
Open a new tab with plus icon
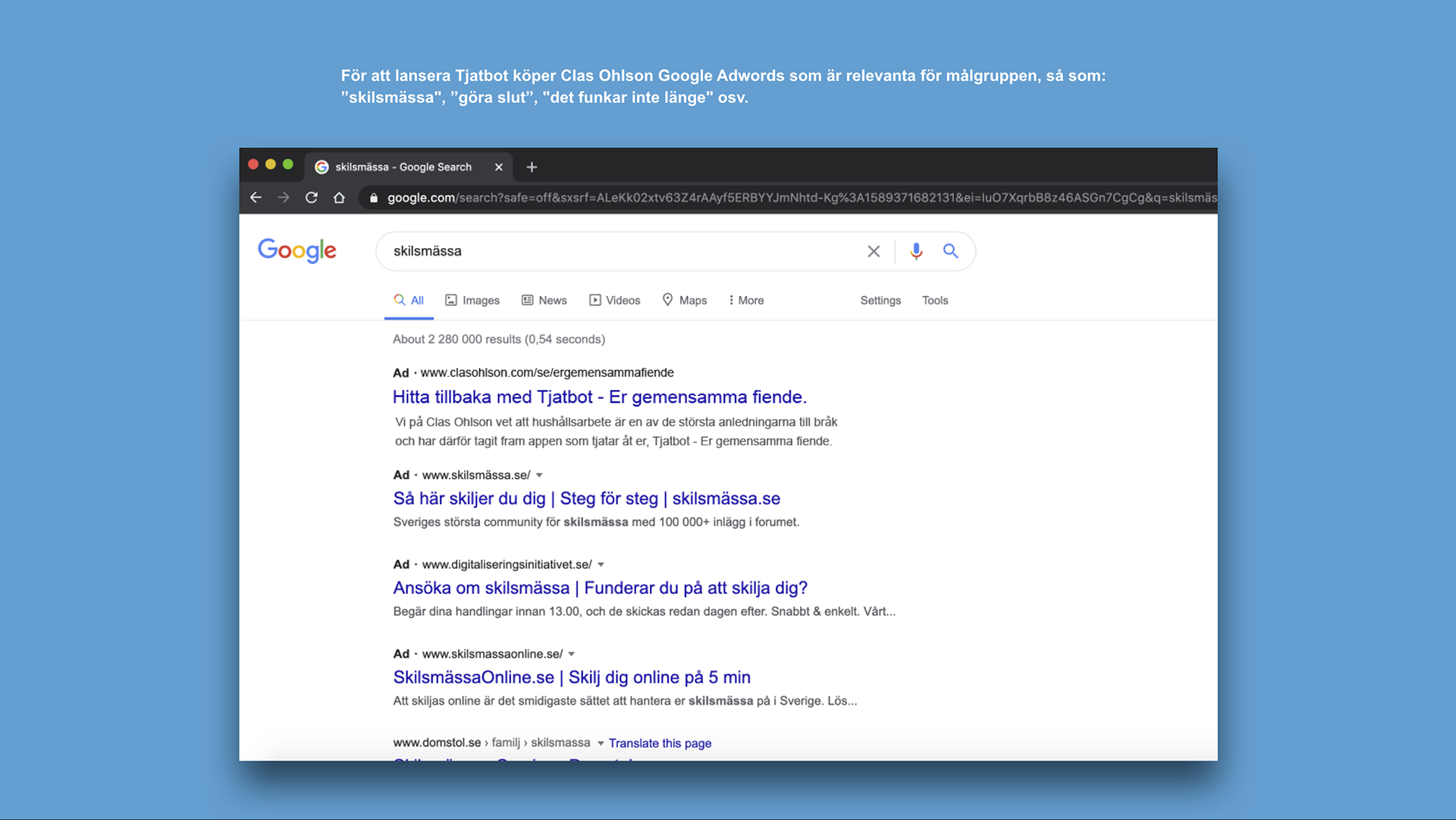tap(532, 167)
